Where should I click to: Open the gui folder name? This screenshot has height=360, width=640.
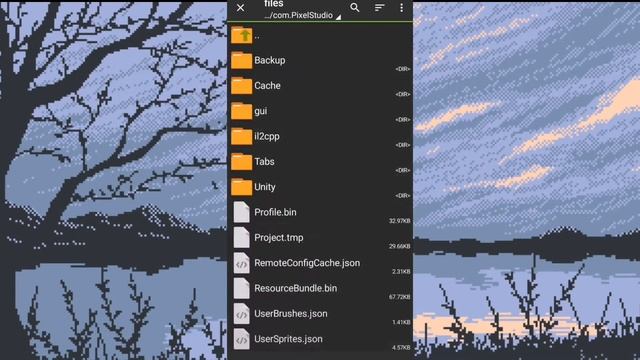click(261, 111)
